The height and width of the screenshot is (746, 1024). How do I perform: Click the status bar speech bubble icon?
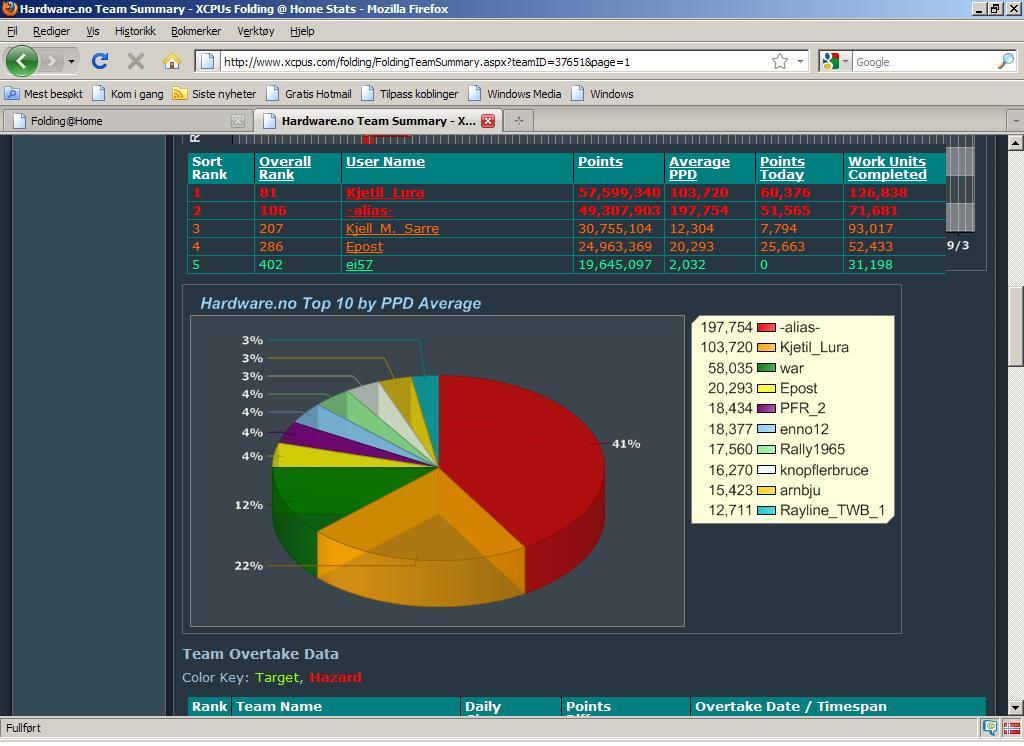pos(990,728)
